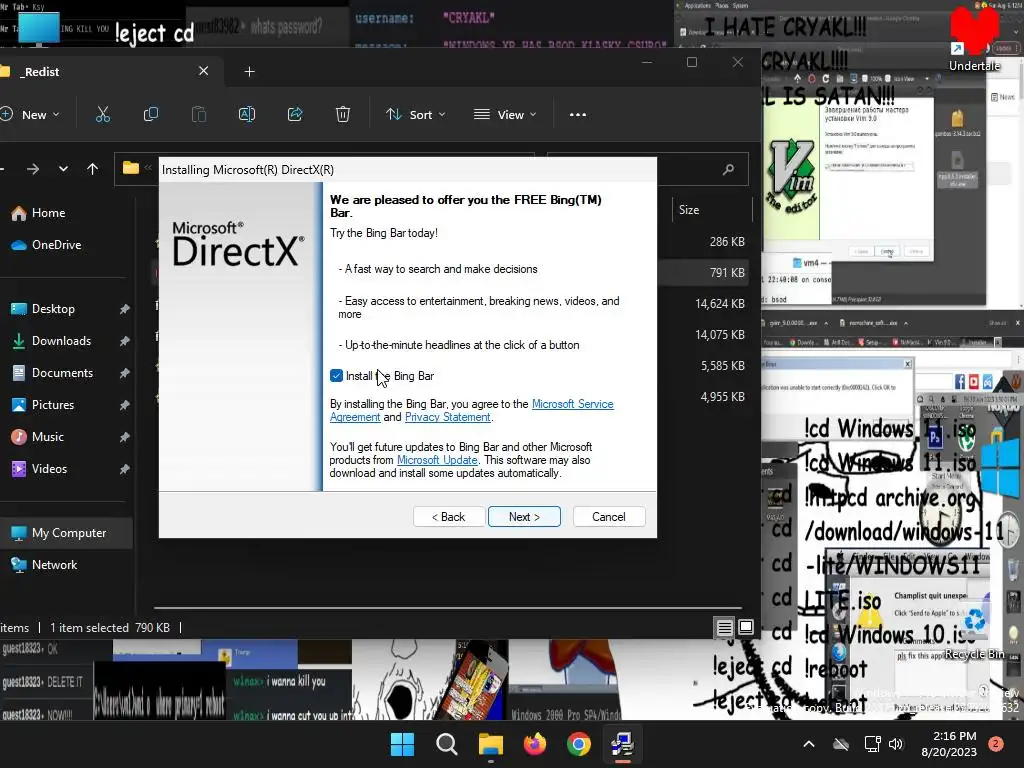Open the View dropdown
1024x768 pixels.
505,114
